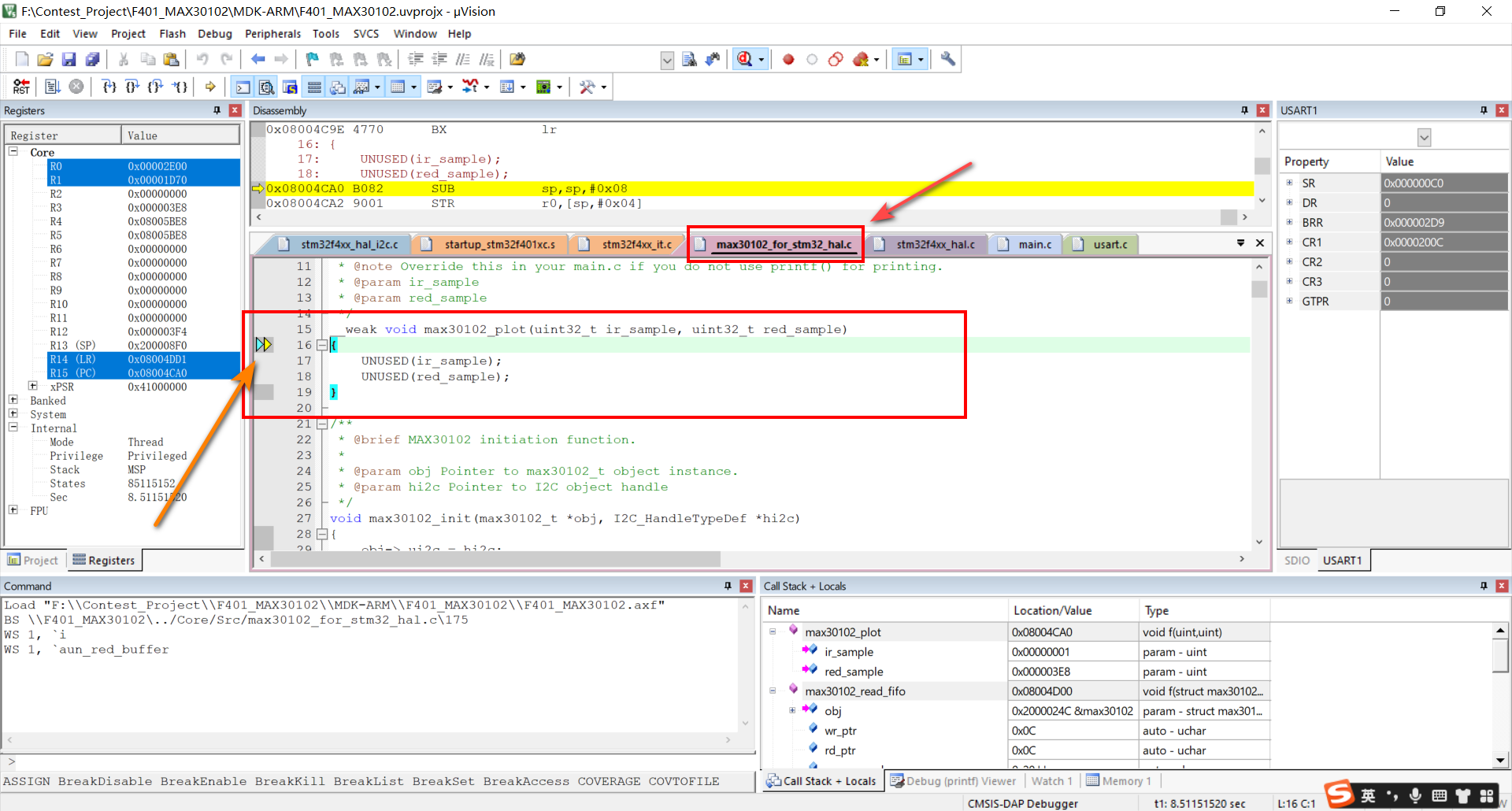Screen dimensions: 1512x811
Task: Toggle the Symbols Window button
Action: click(291, 87)
